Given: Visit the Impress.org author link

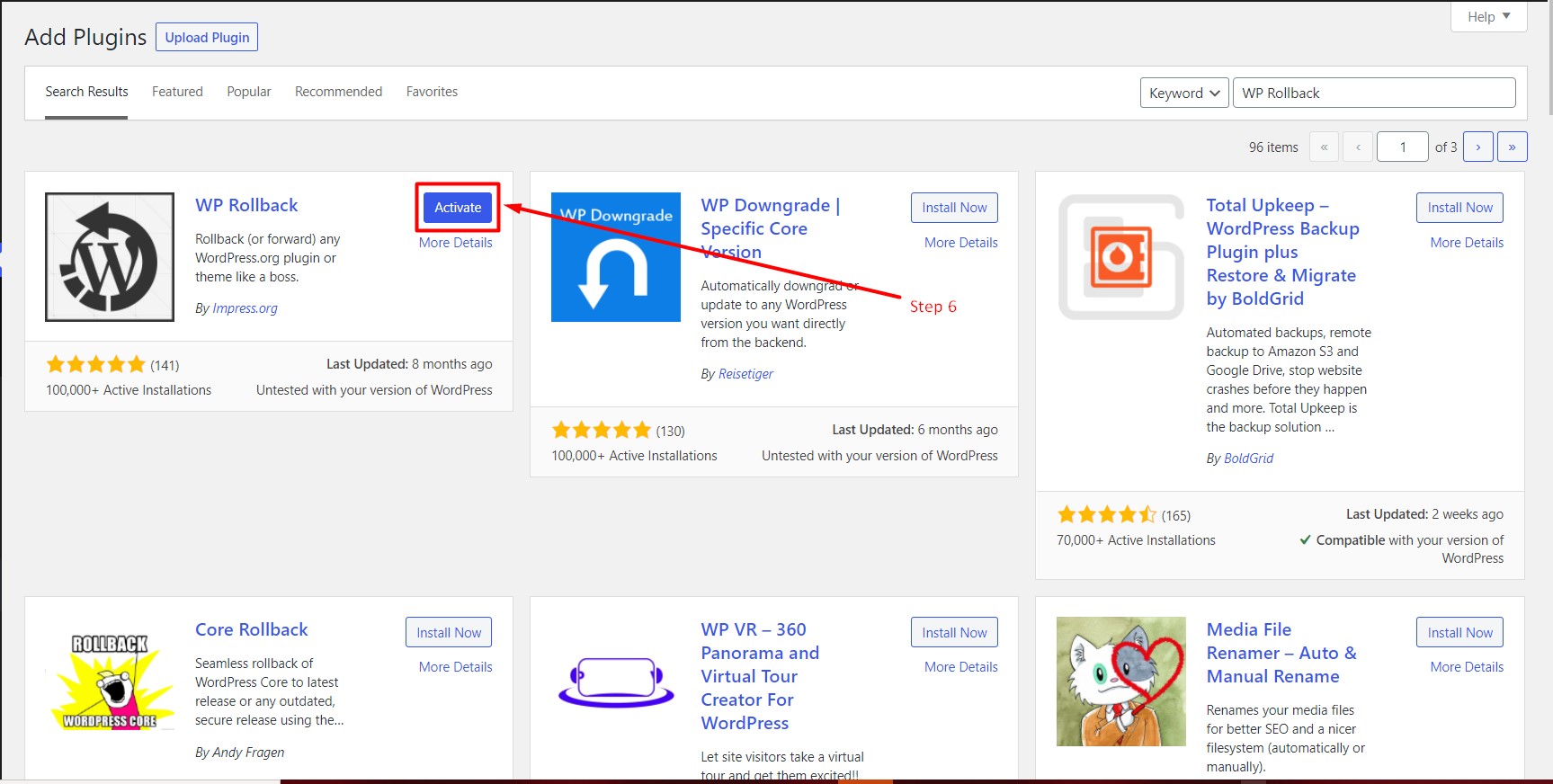Looking at the screenshot, I should [x=245, y=308].
